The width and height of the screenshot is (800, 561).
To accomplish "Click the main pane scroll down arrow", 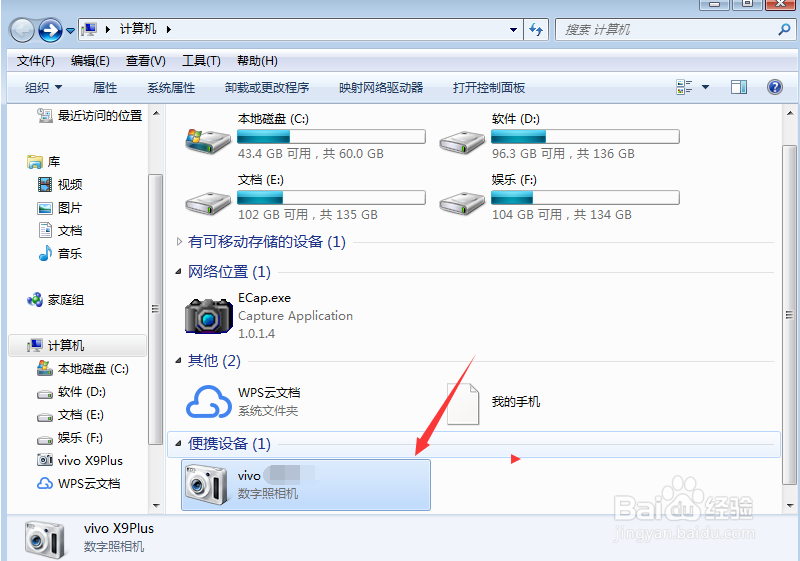I will 790,506.
